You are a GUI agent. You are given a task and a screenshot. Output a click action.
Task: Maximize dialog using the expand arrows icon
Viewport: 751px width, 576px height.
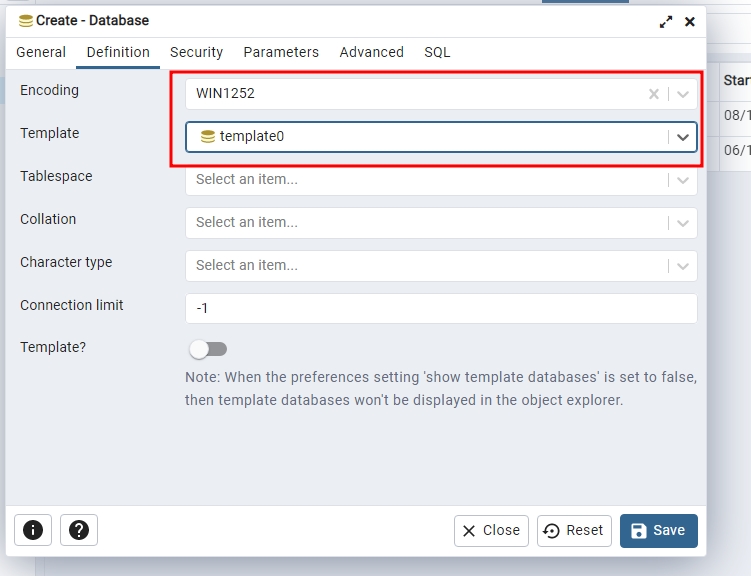pos(666,21)
